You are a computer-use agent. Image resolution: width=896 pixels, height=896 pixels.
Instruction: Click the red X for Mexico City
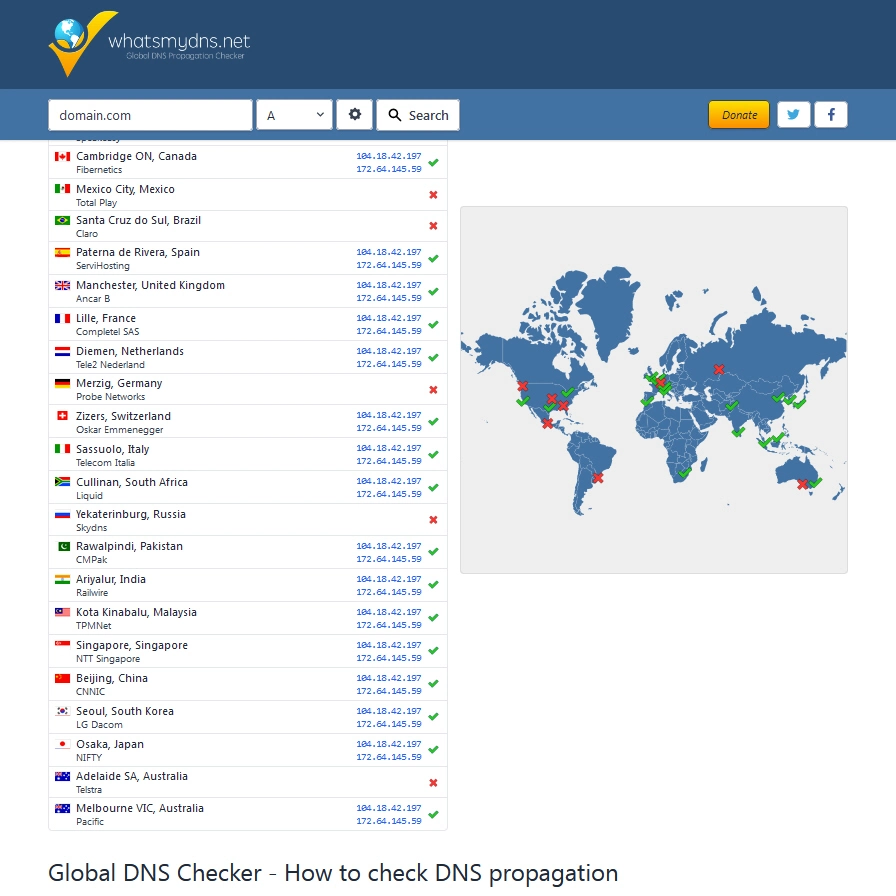(432, 195)
